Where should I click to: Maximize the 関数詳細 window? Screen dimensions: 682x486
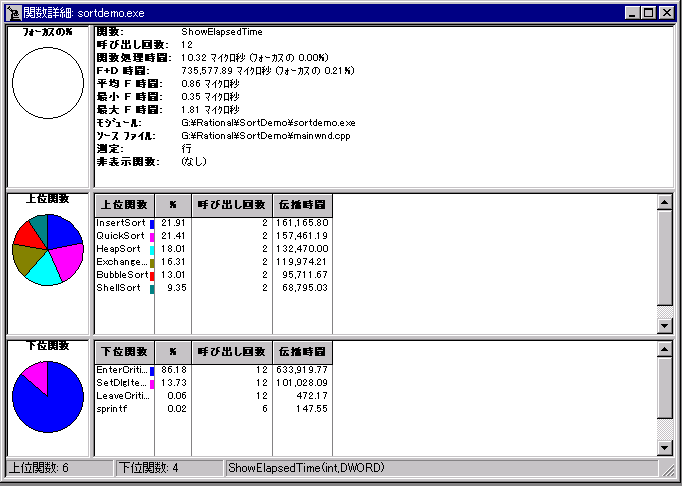(x=650, y=13)
